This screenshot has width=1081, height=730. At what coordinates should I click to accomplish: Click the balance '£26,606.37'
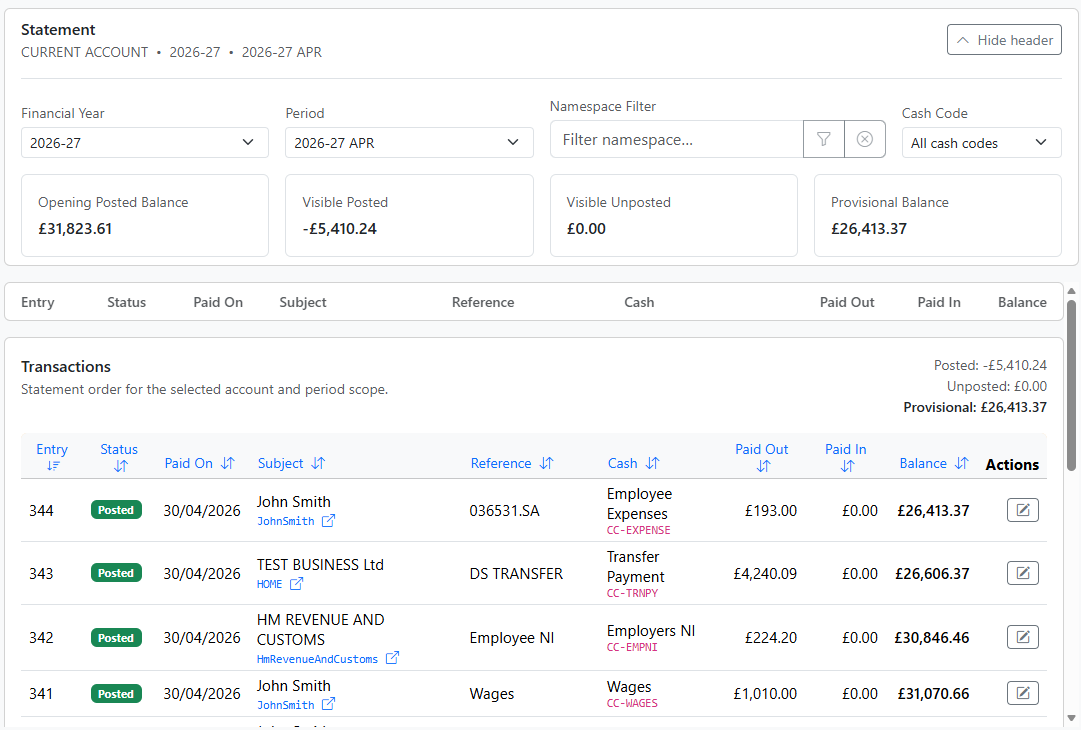tap(932, 574)
